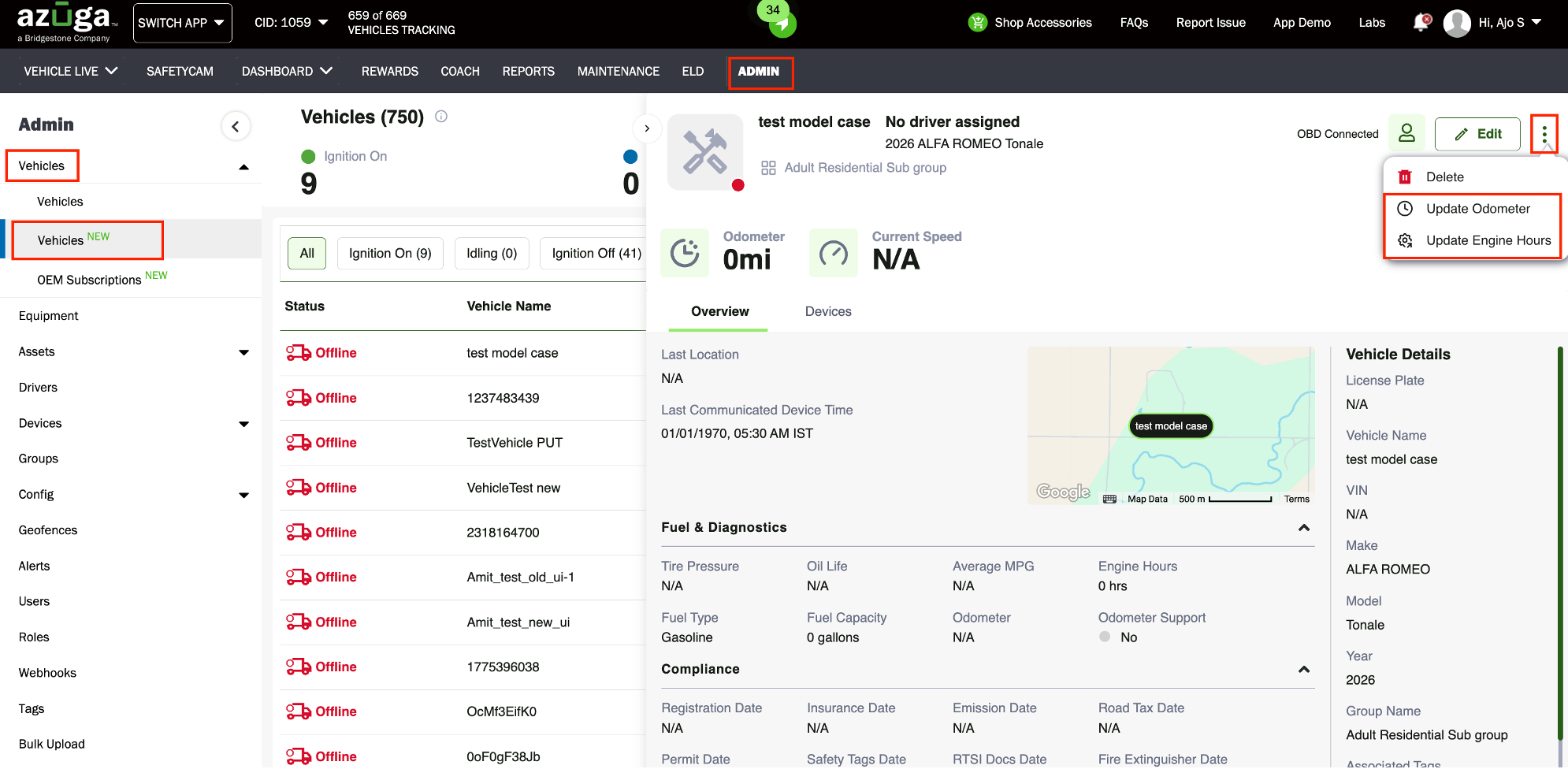Filter vehicles by Idling (0)
The height and width of the screenshot is (769, 1568).
tap(492, 253)
